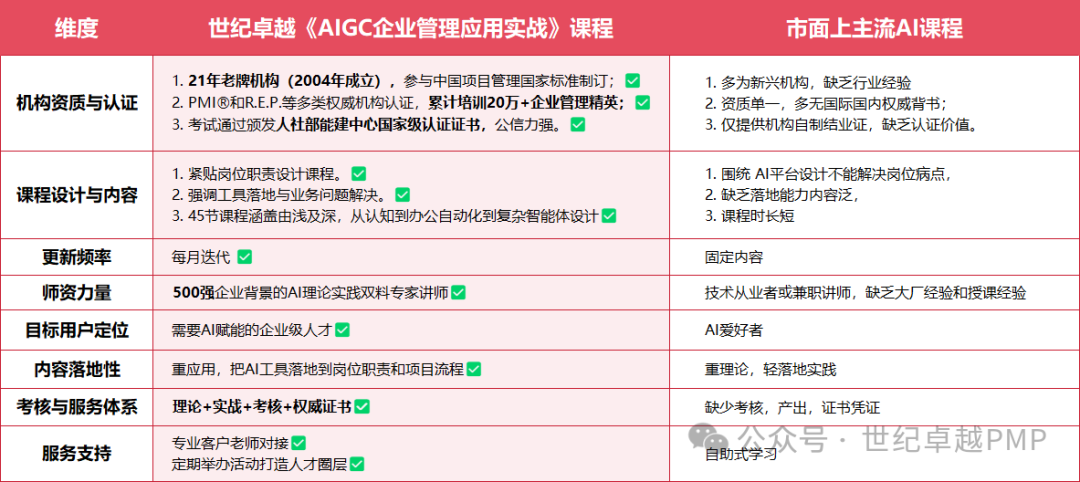Click checkmark after 定期举办活动打造人才圈层
Viewport: 1080px width, 482px height.
(x=356, y=464)
